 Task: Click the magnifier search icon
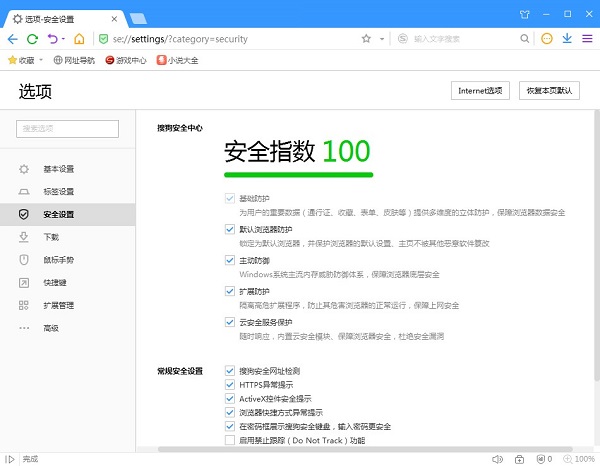point(526,39)
